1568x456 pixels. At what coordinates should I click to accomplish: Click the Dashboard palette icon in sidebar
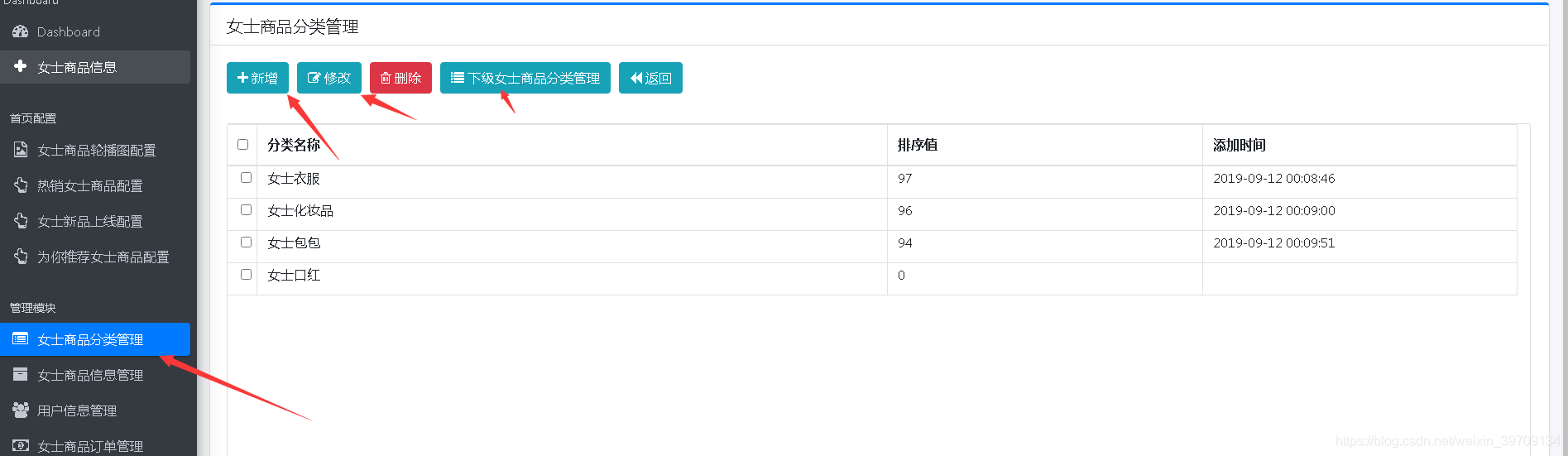coord(21,31)
